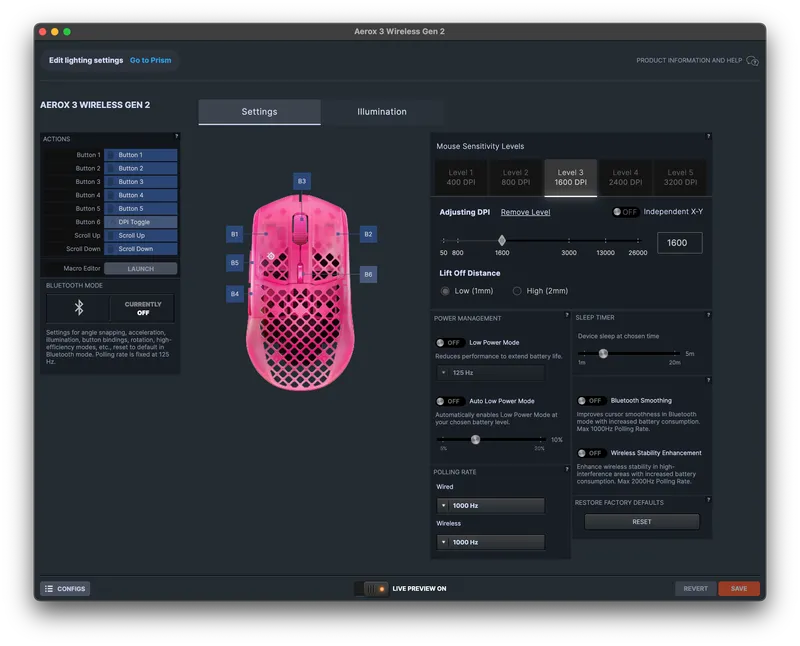Toggle Bluetooth mode Currently Off button
Image resolution: width=800 pixels, height=646 pixels.
coord(142,308)
